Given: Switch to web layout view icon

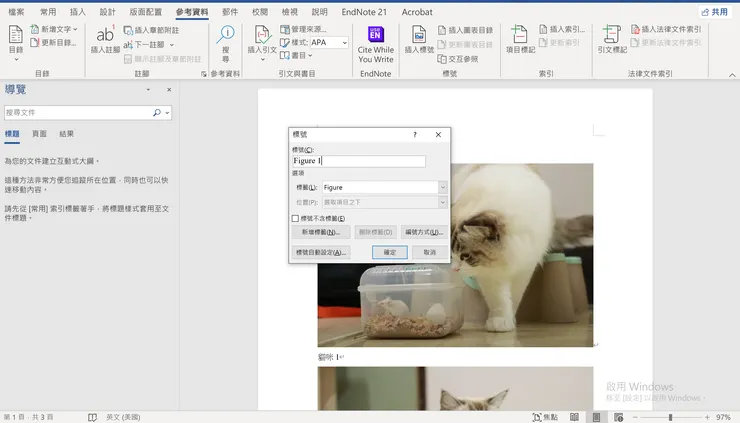Looking at the screenshot, I should (618, 417).
